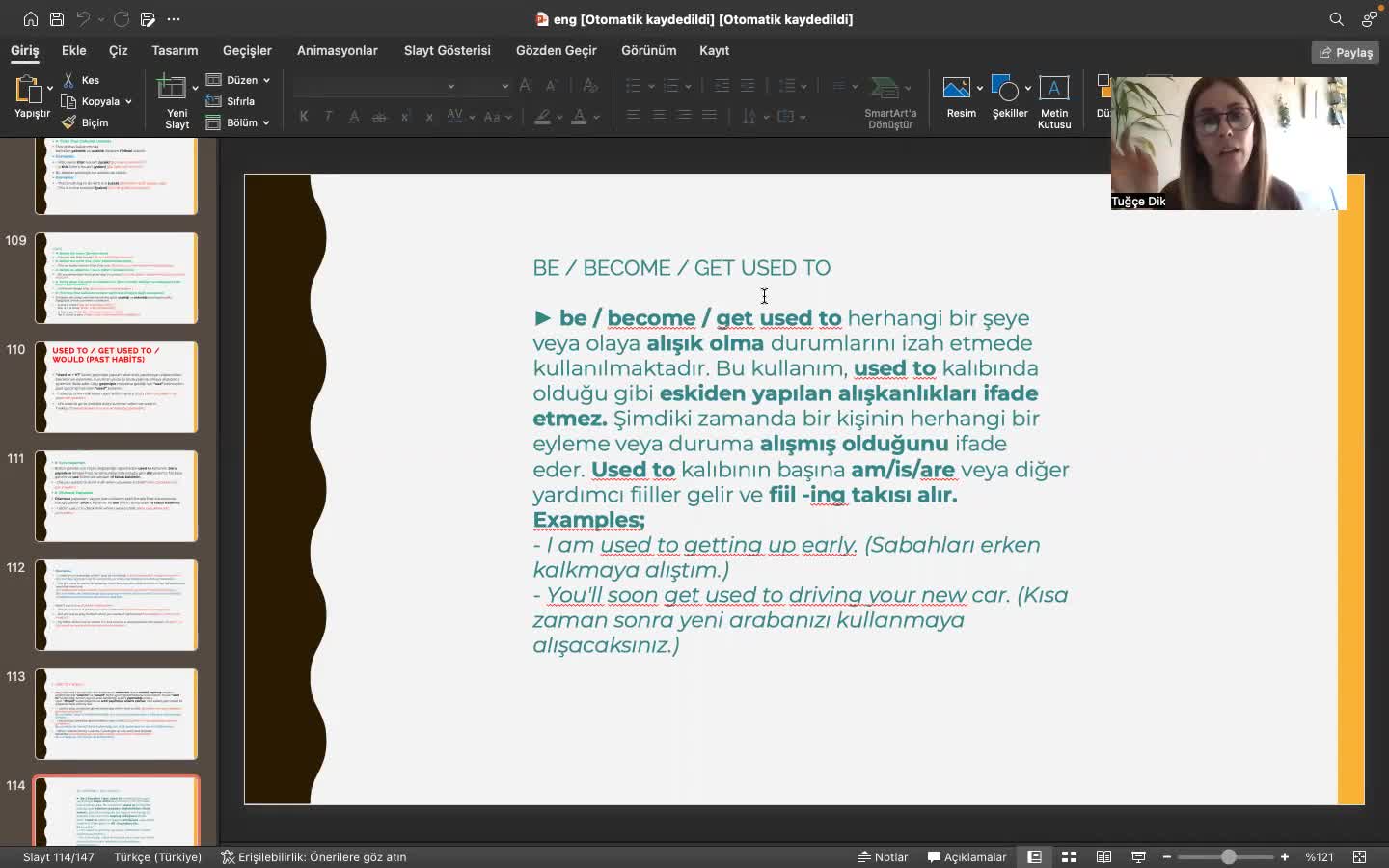The height and width of the screenshot is (868, 1389).
Task: Switch to reading view in status bar
Action: point(1103,856)
